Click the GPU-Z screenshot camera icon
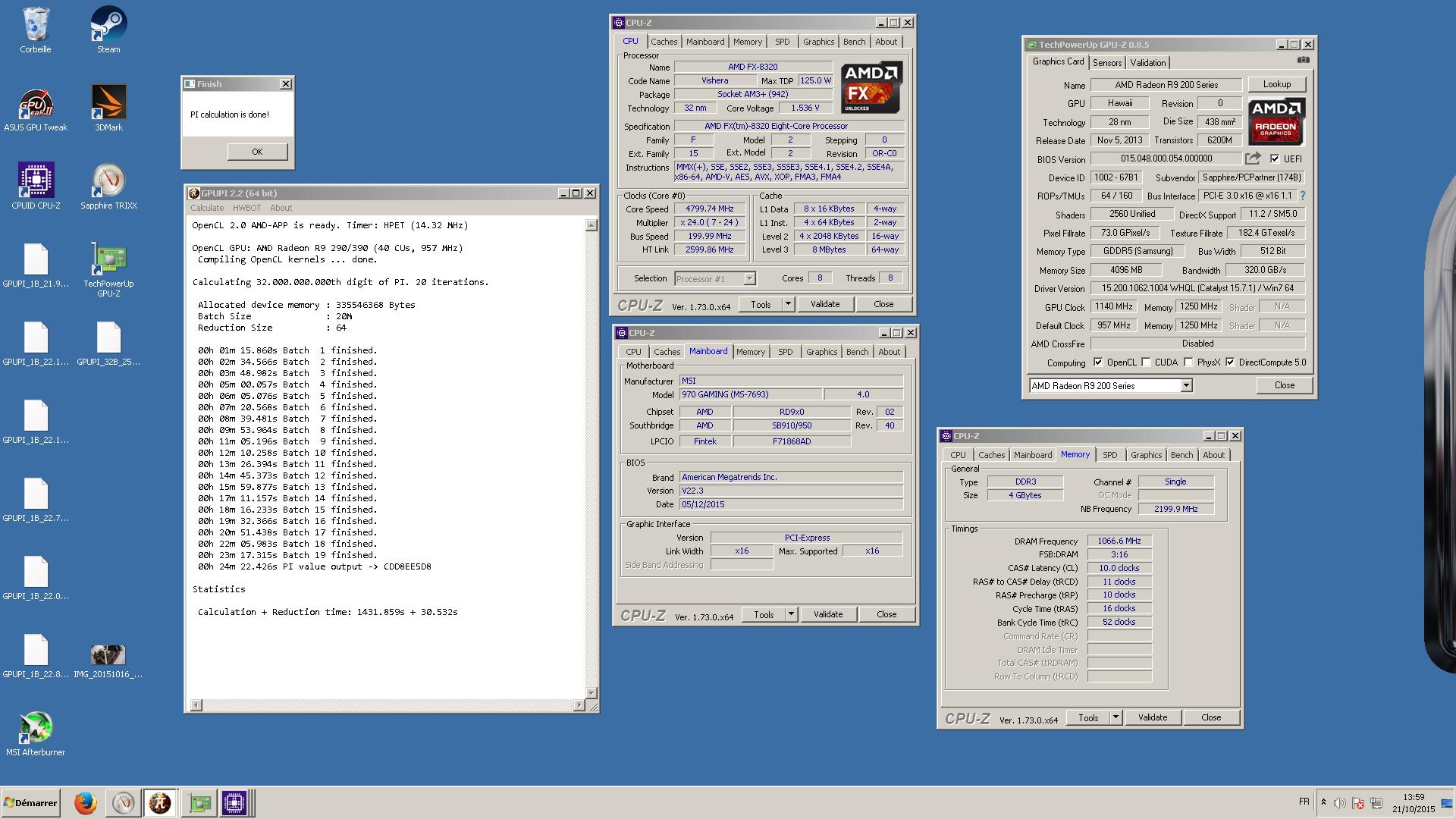The image size is (1456, 819). (x=1303, y=60)
